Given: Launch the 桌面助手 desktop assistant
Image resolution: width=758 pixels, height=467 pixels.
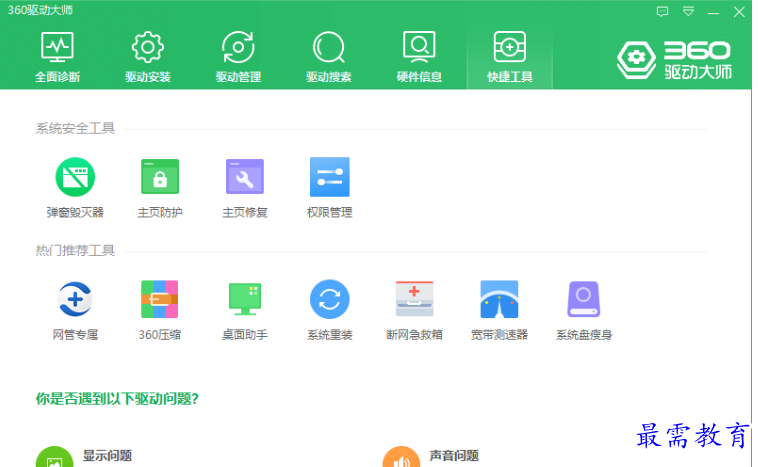Looking at the screenshot, I should pyautogui.click(x=245, y=310).
